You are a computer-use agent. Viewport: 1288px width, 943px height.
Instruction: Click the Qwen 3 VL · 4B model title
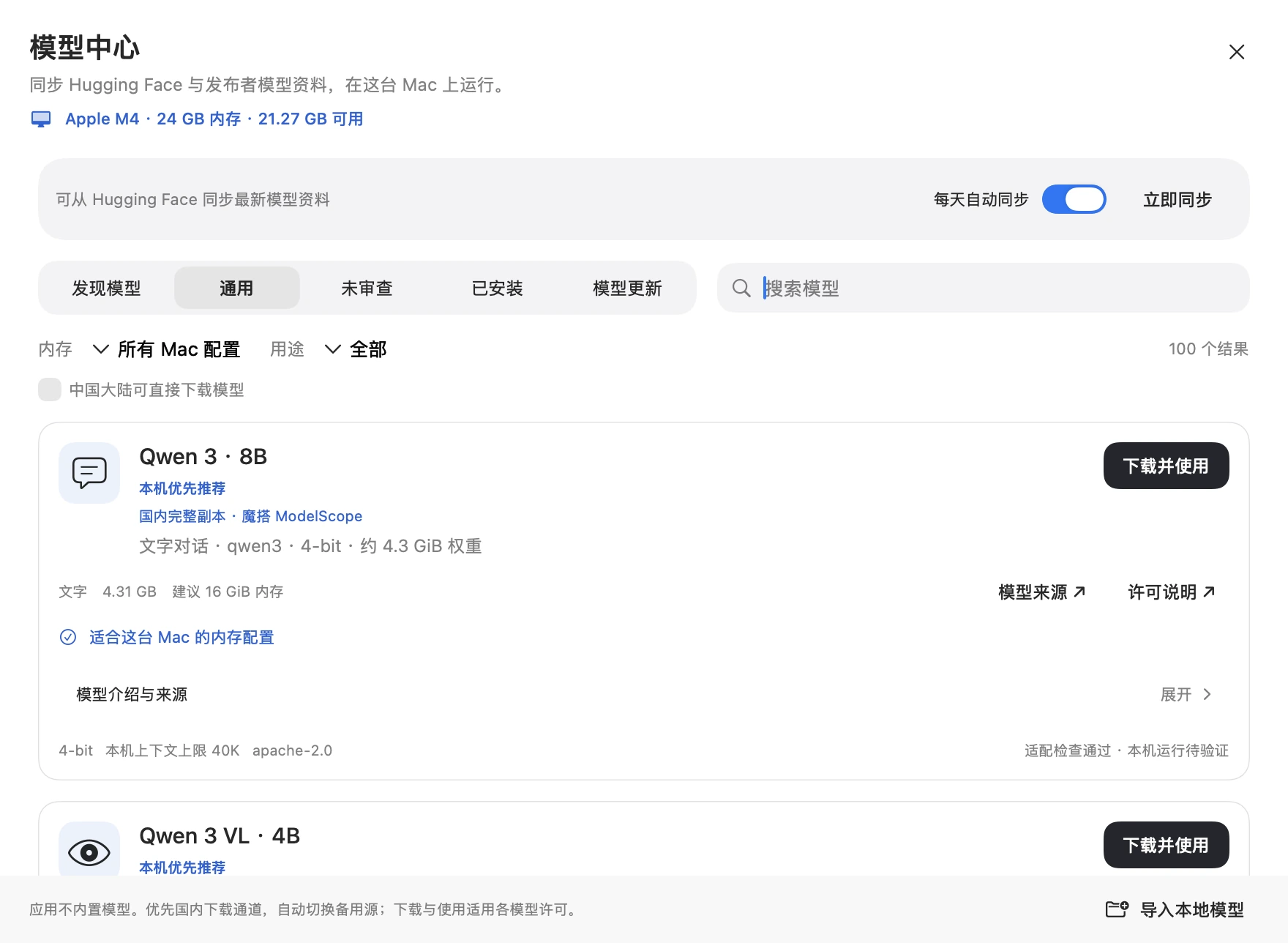coord(220,836)
